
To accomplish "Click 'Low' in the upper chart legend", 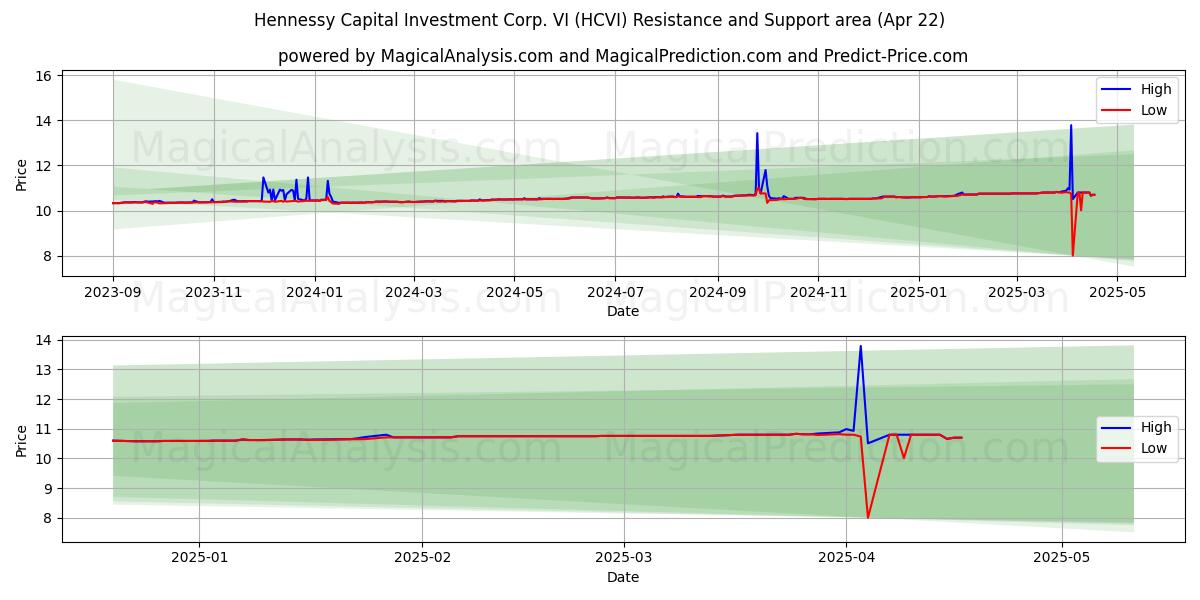I will click(1154, 110).
